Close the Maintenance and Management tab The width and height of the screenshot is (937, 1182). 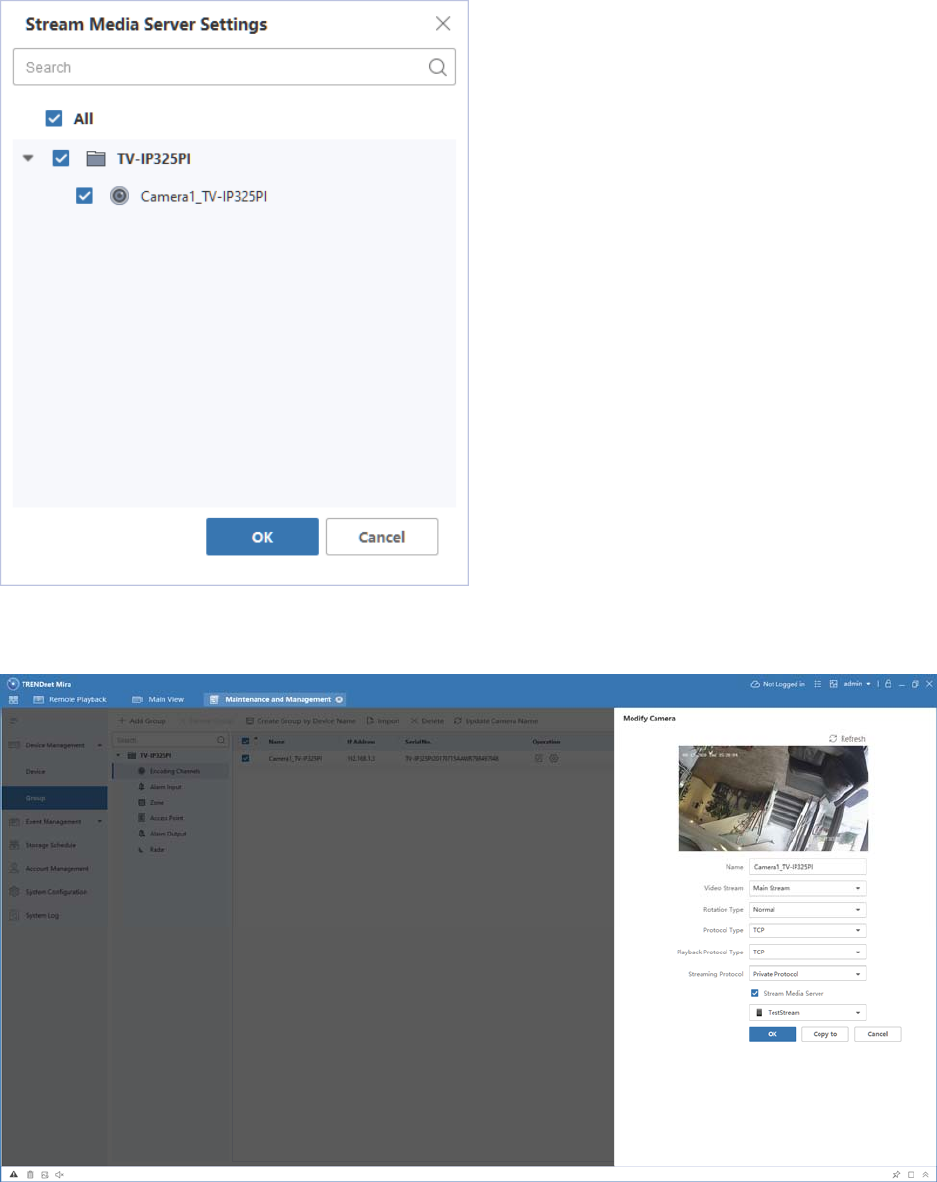click(x=339, y=700)
